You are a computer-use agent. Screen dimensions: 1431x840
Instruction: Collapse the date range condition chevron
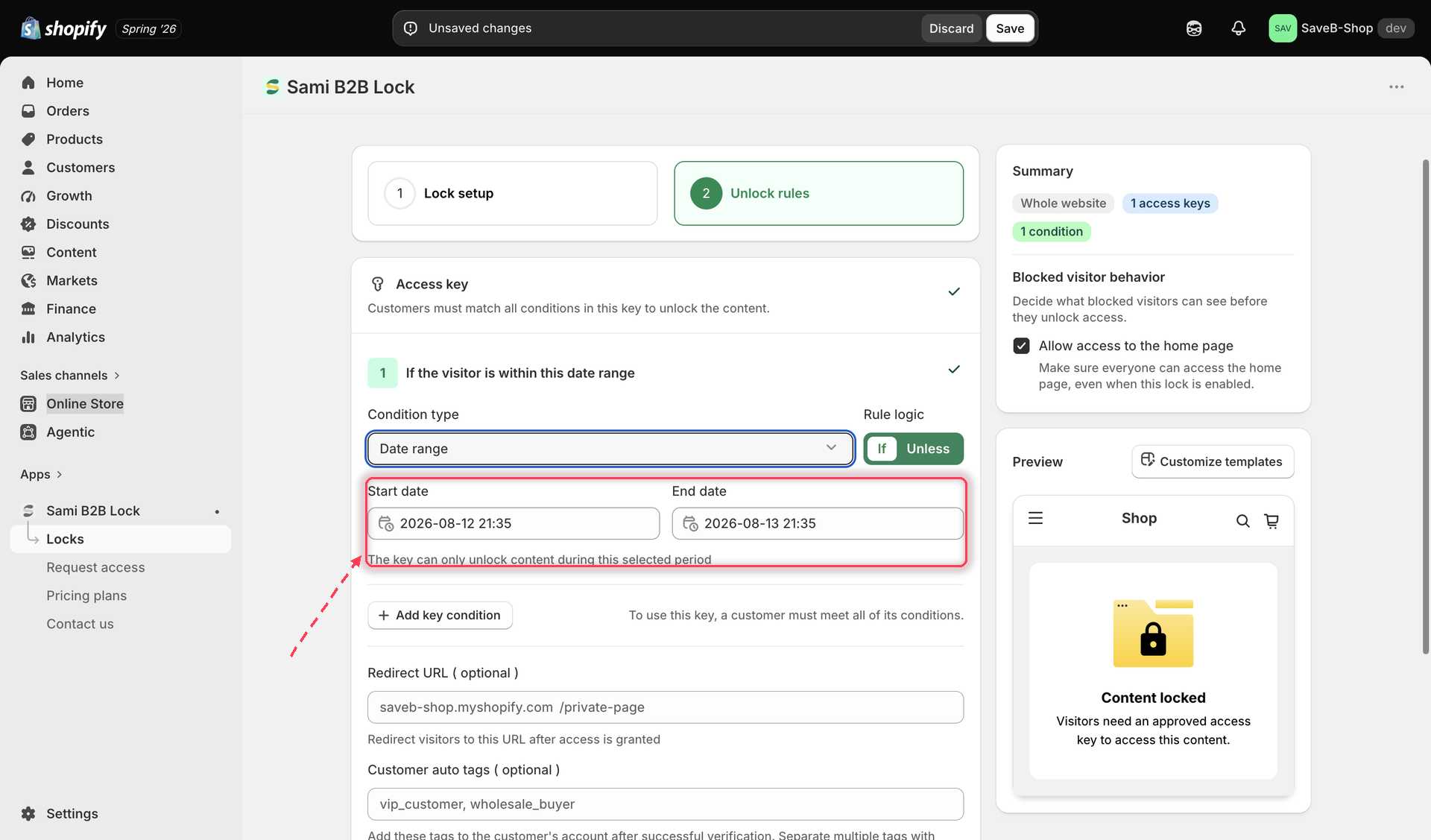point(953,370)
